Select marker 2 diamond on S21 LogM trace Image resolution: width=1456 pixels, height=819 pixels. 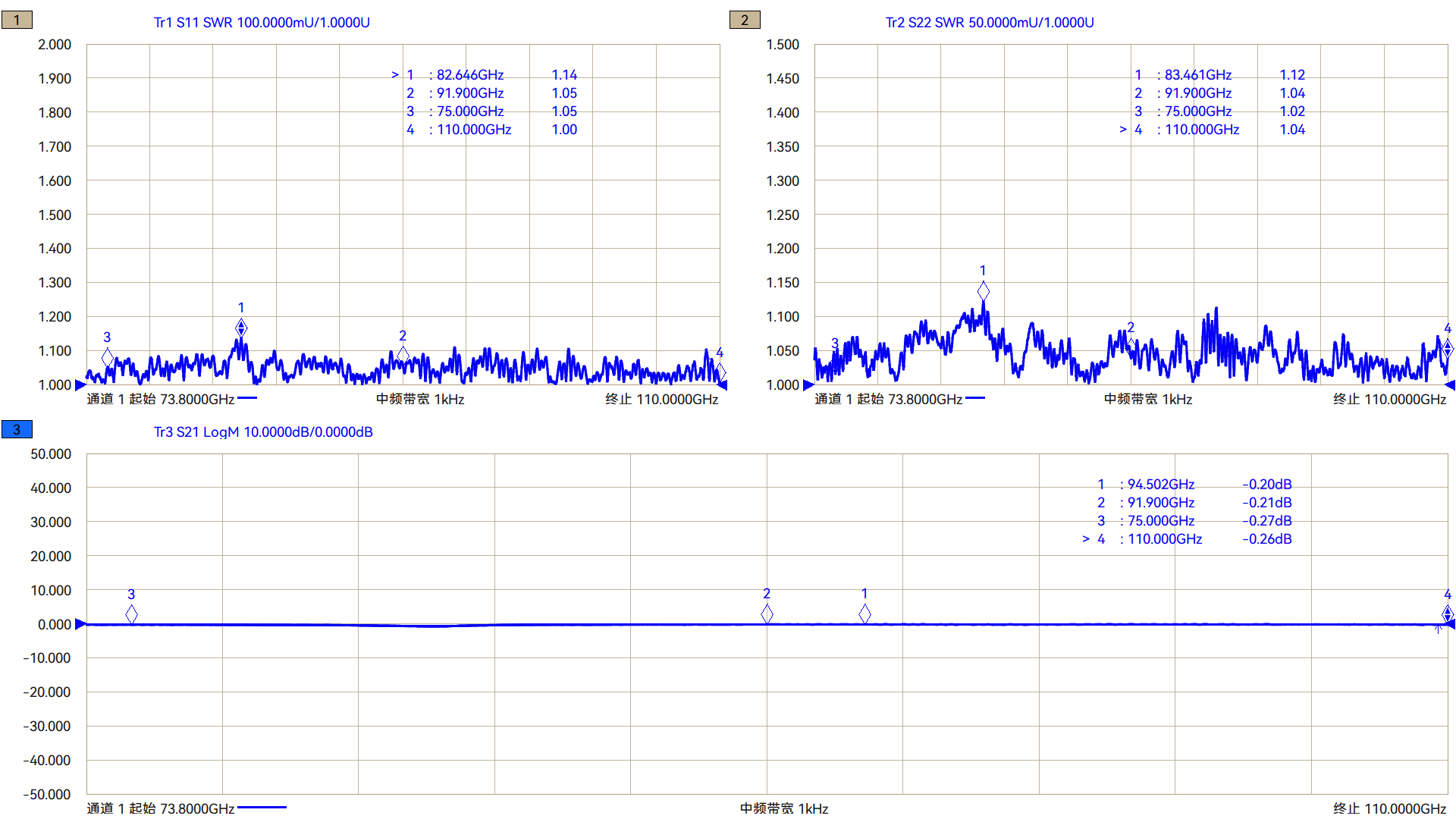pyautogui.click(x=767, y=613)
